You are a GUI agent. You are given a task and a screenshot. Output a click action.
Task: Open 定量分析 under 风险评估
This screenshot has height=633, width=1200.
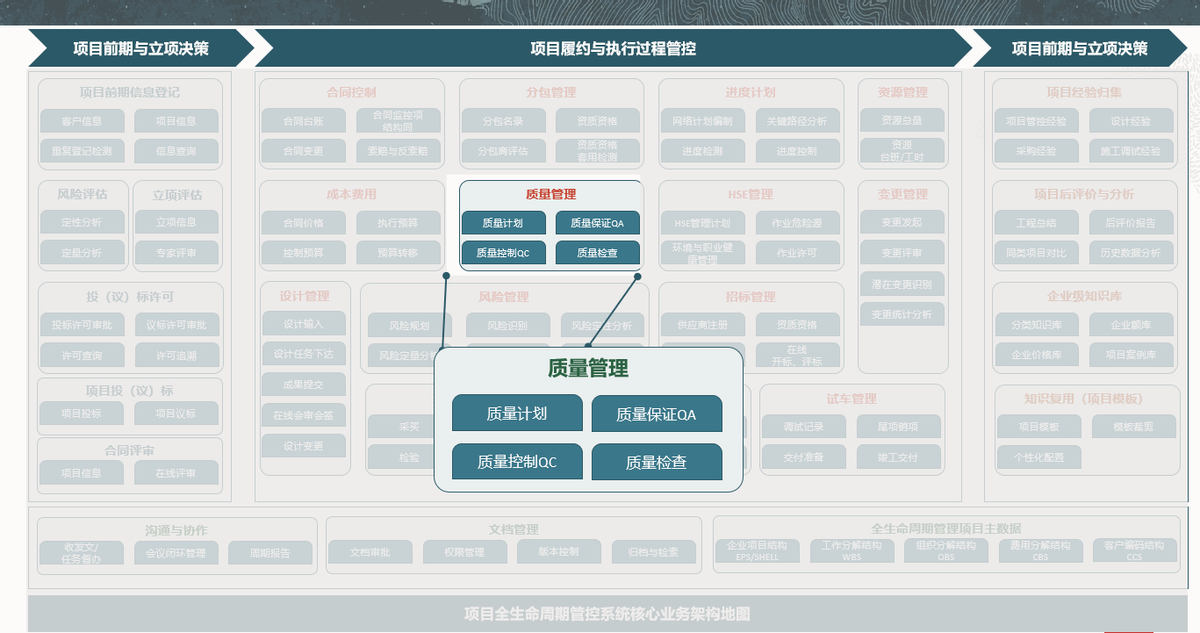coord(81,253)
